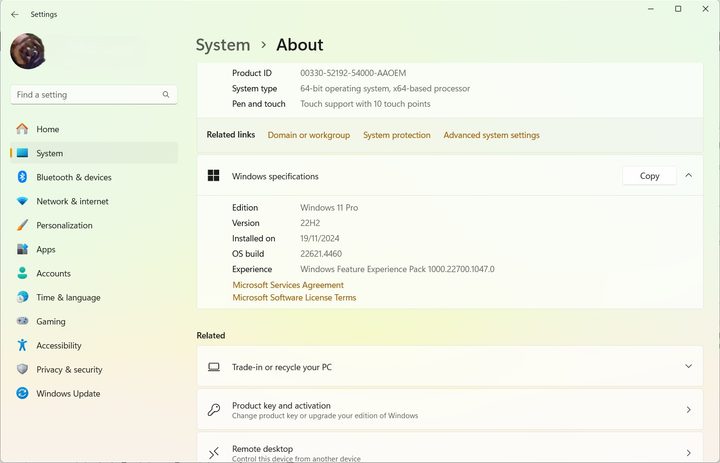Screen dimensions: 720x463
Task: Click the Remote desktop icon
Action: tap(214, 453)
